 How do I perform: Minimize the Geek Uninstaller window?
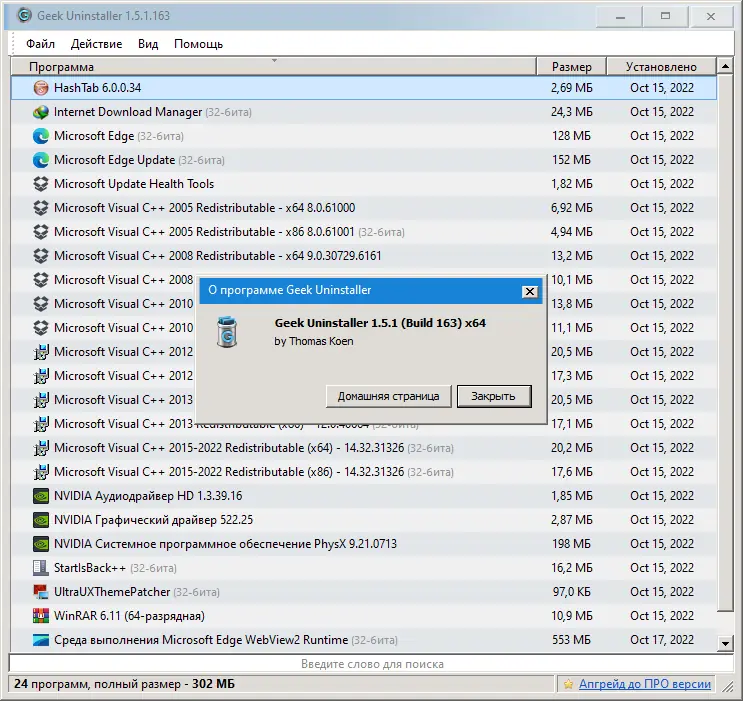pos(620,16)
